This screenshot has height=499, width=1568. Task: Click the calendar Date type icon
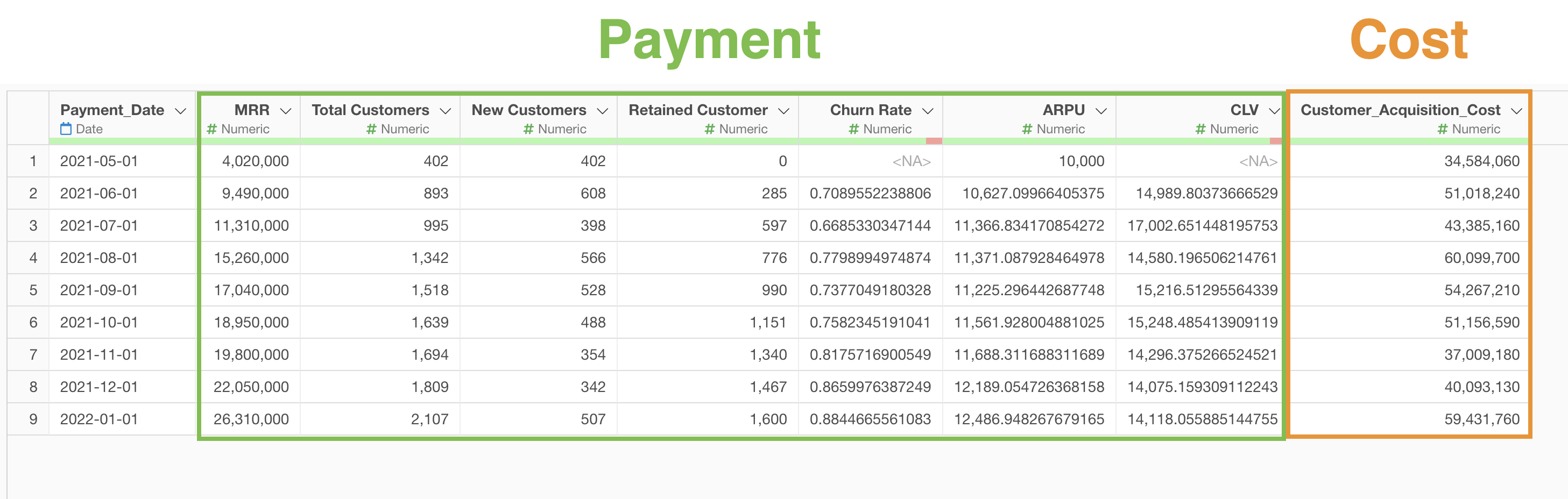point(66,129)
